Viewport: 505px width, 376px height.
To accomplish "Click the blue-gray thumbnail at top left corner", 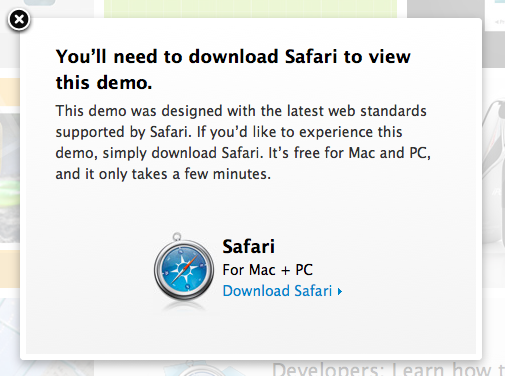I will [39, 3].
